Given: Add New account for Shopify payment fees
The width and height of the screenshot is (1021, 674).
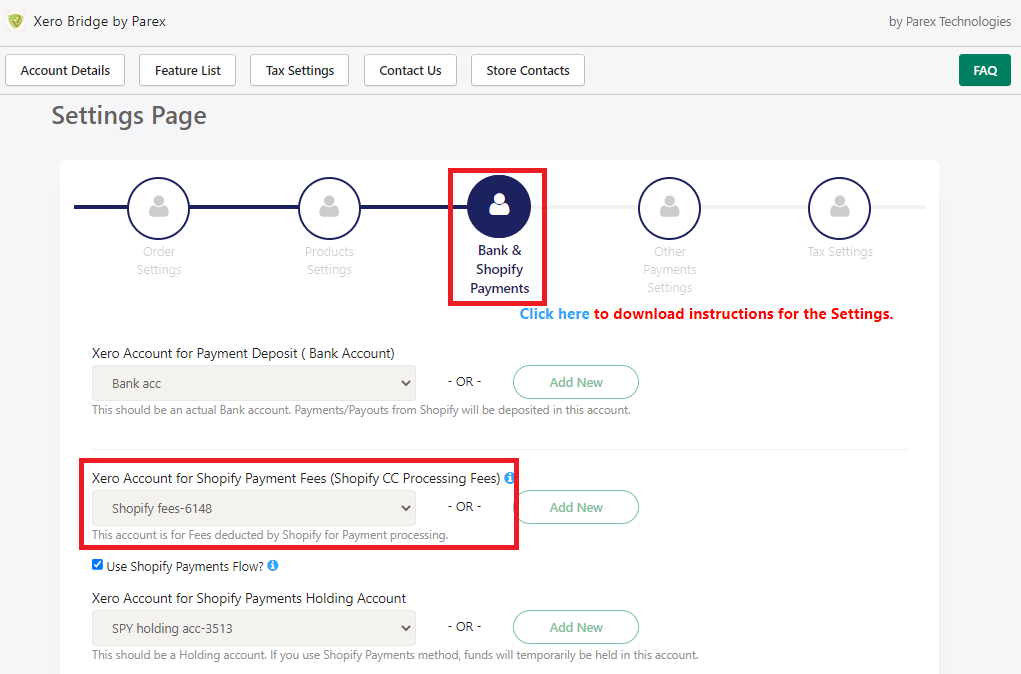Looking at the screenshot, I should (x=576, y=507).
